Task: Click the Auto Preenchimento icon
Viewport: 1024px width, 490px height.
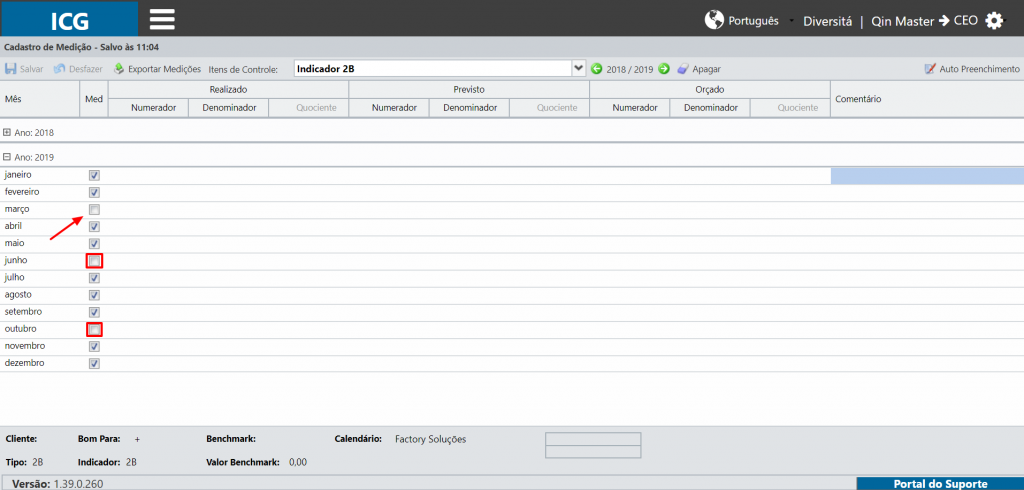Action: tap(930, 69)
